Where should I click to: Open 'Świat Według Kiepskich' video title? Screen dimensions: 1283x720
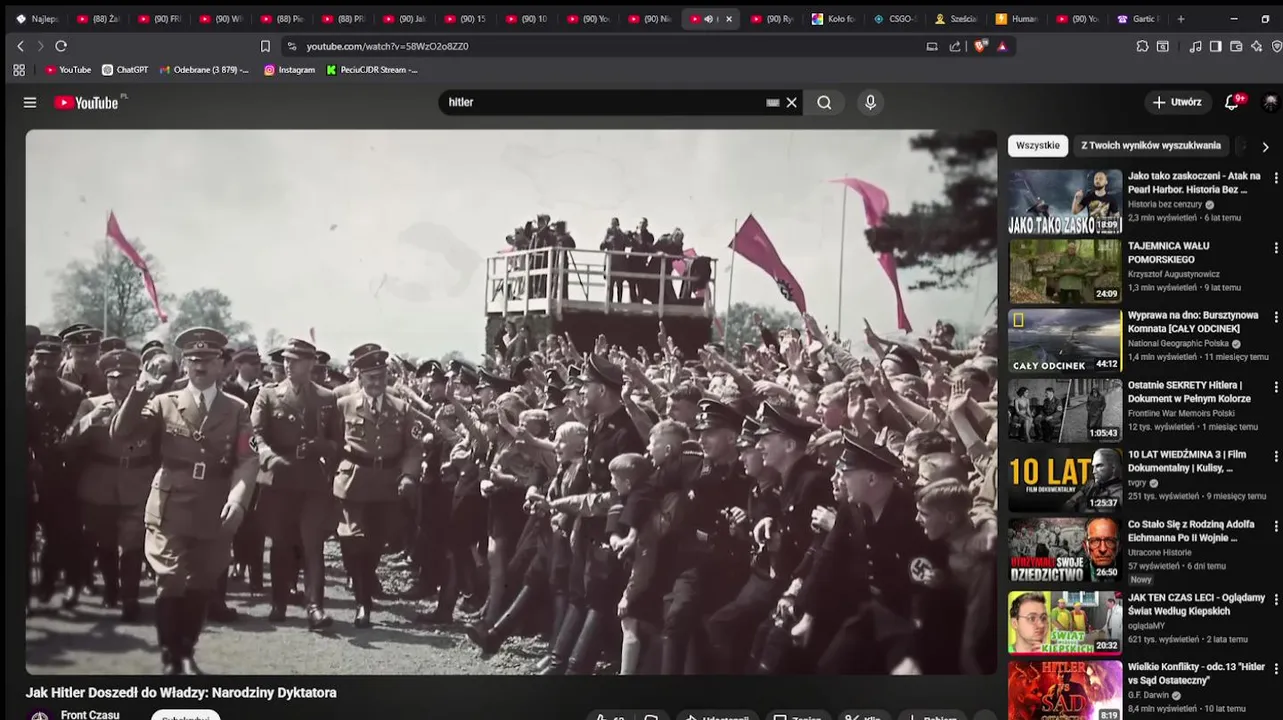click(x=1196, y=604)
